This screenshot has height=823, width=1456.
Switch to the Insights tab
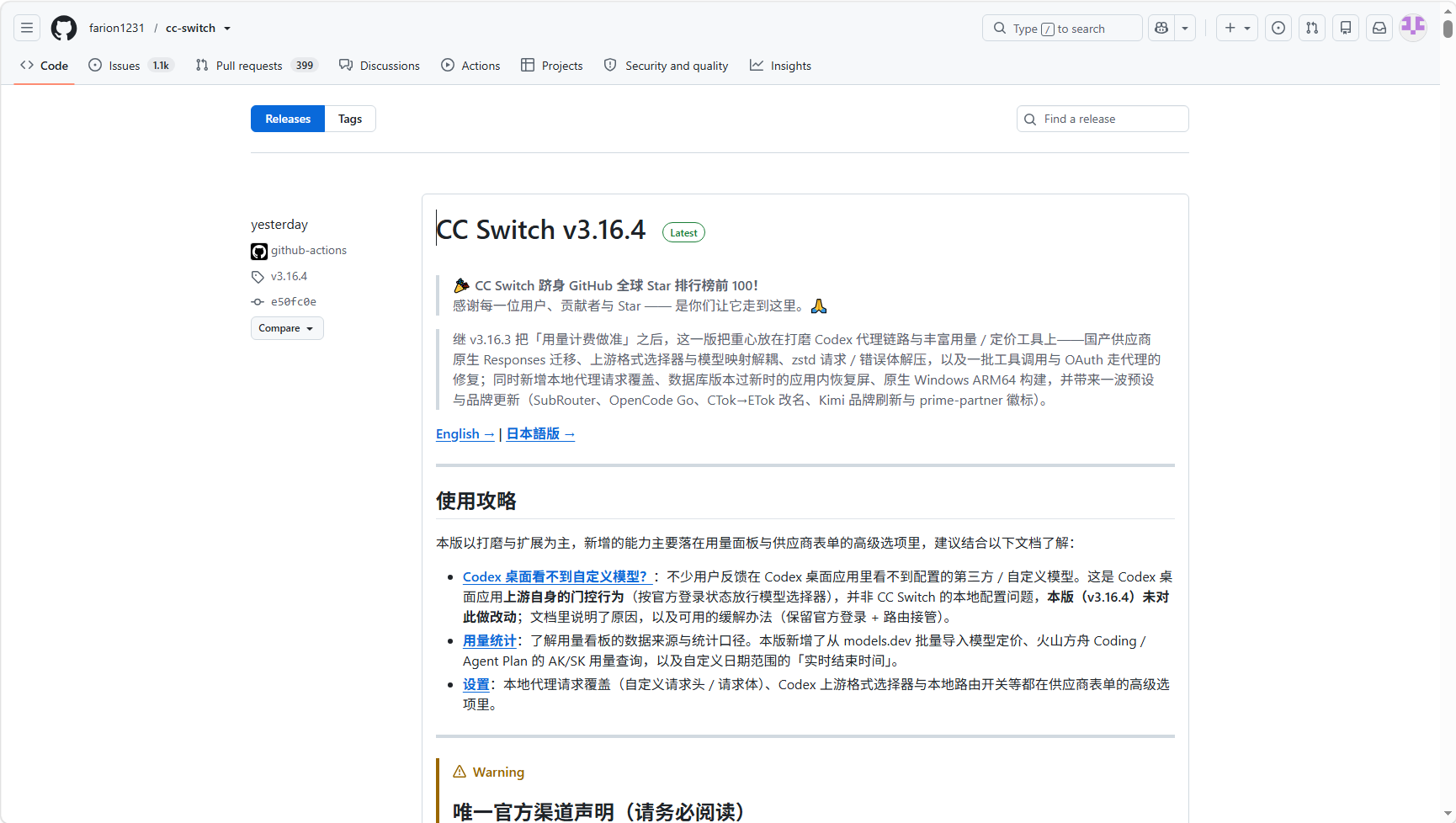click(x=781, y=66)
